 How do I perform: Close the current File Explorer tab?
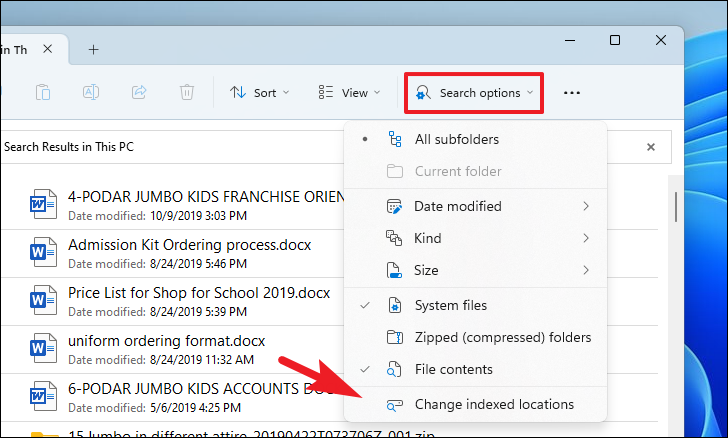tap(47, 49)
